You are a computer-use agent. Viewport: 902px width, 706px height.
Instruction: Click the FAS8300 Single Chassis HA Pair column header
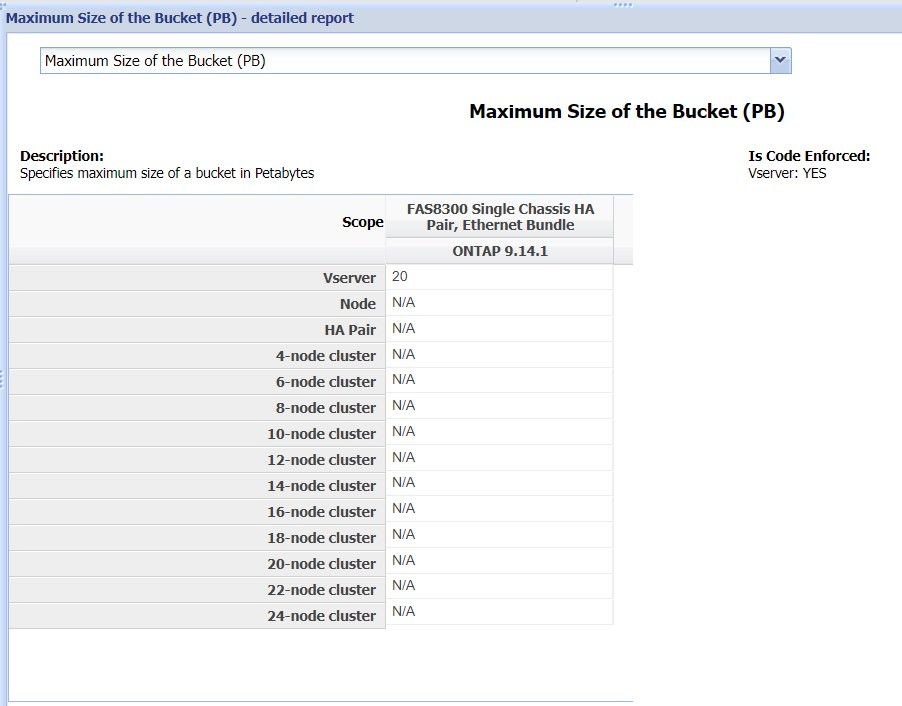pos(499,217)
